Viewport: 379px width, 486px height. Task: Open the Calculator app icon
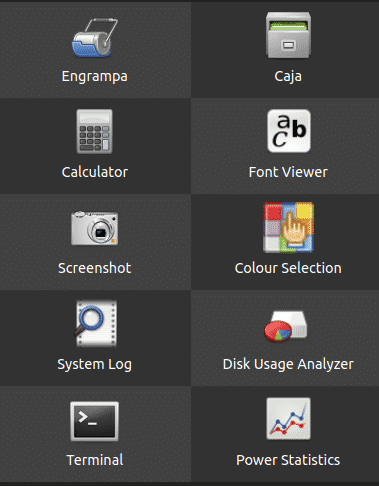[95, 131]
